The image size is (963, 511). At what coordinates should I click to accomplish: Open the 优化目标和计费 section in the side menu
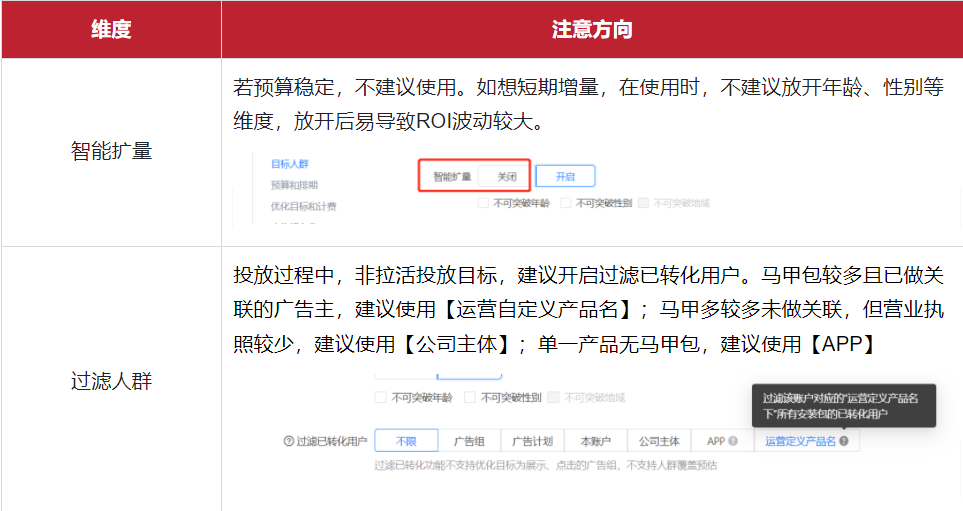click(x=303, y=206)
